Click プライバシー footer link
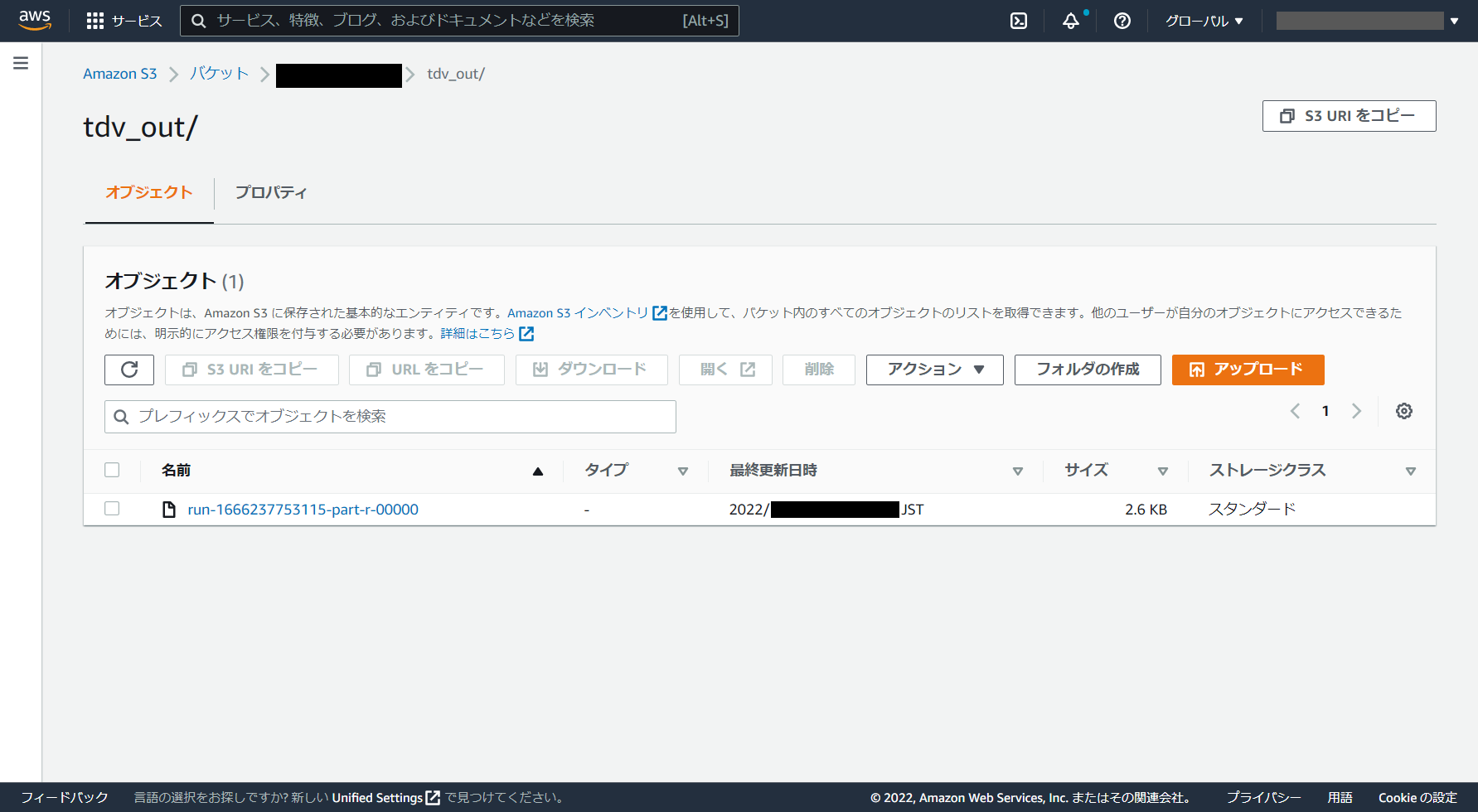 click(x=1263, y=797)
